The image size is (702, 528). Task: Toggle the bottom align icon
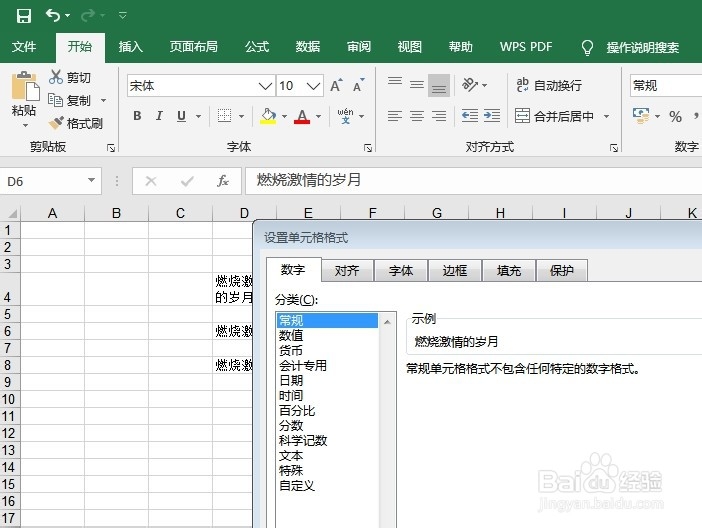[439, 85]
